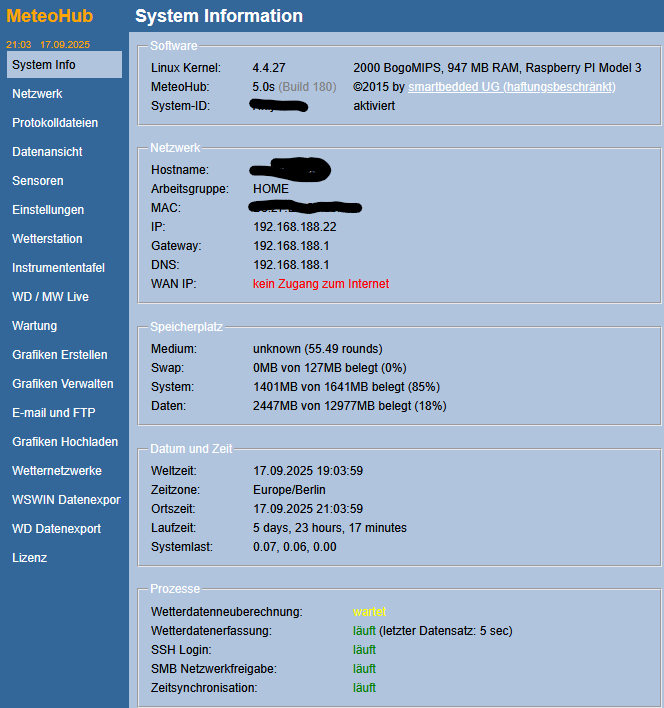Image resolution: width=664 pixels, height=708 pixels.
Task: Click the IP address 192.168.188.22
Action: pos(295,227)
